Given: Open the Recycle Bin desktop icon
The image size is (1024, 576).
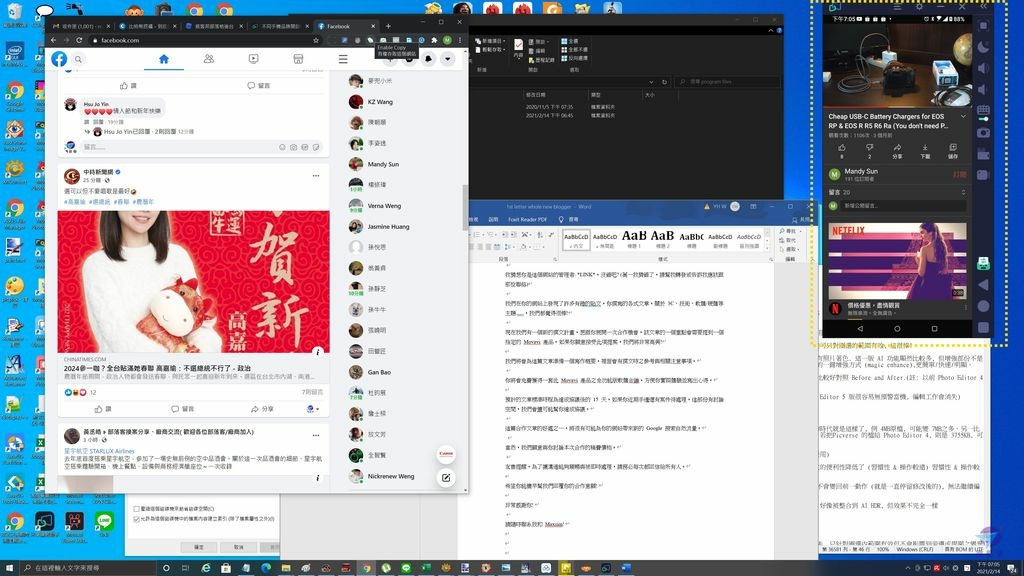Looking at the screenshot, I should (x=14, y=14).
